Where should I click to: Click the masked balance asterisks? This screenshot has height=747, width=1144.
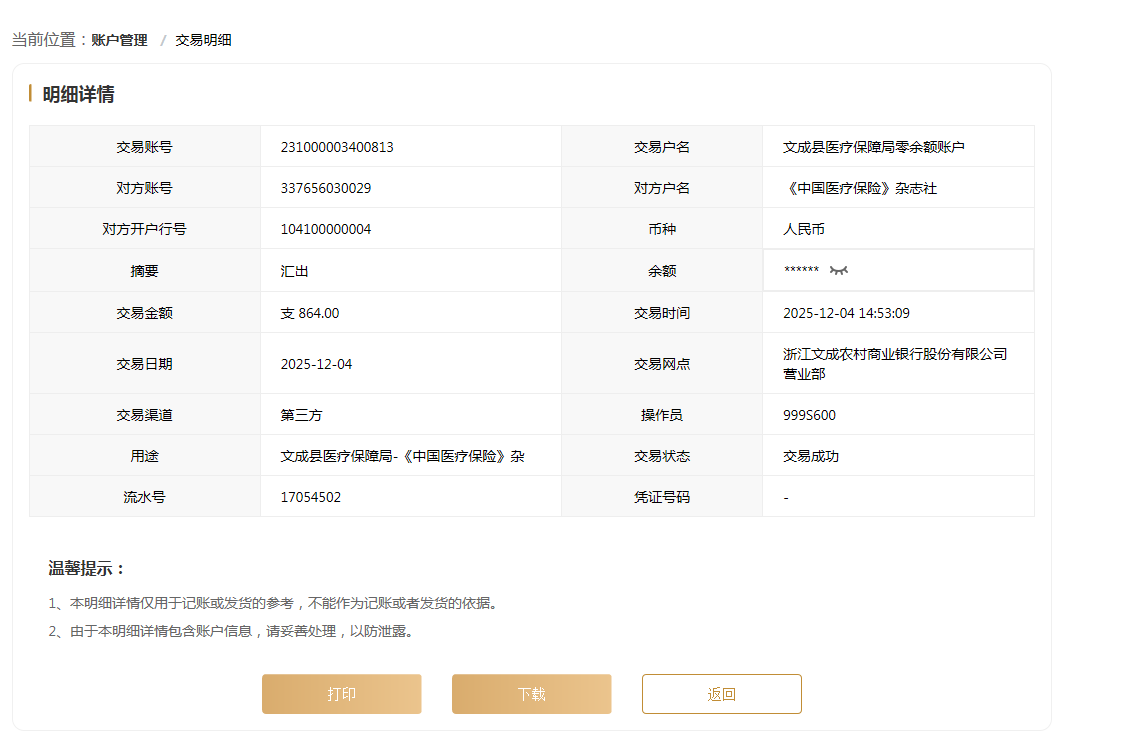(x=801, y=271)
